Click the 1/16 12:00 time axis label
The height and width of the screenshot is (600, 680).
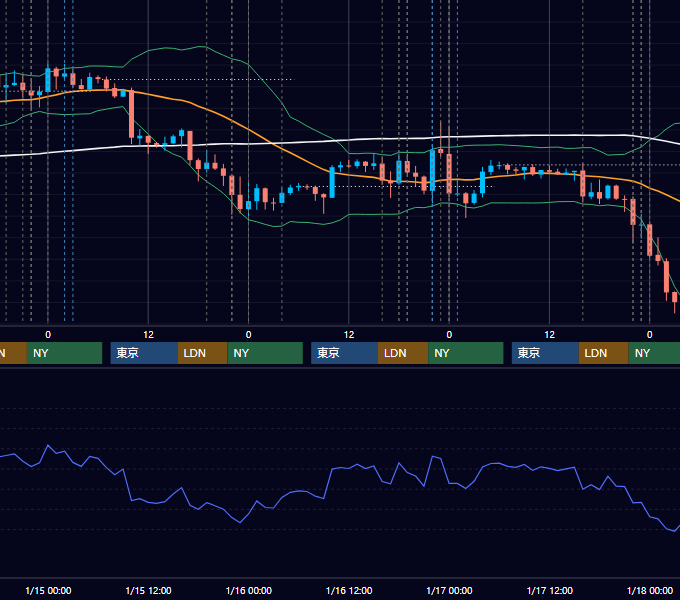click(349, 590)
